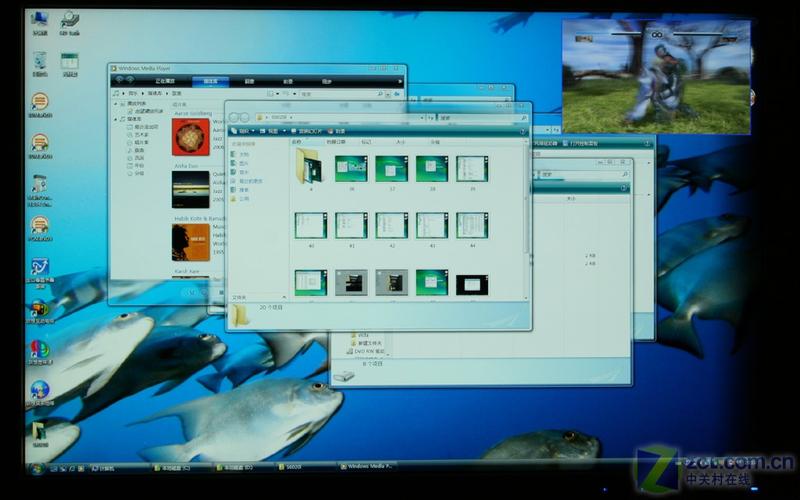
Task: Open the 刻录 tab in Media Player
Action: pyautogui.click(x=288, y=81)
